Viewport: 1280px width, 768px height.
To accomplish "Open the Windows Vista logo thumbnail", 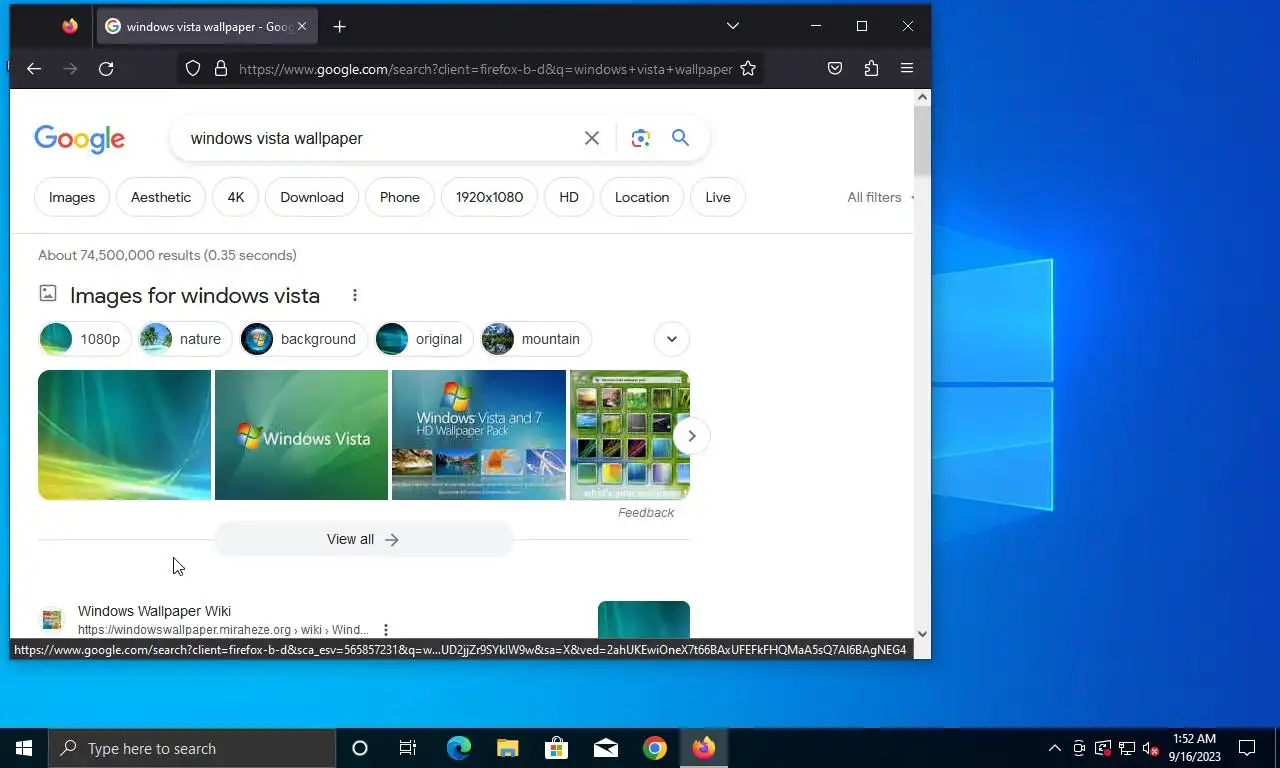I will tap(301, 435).
